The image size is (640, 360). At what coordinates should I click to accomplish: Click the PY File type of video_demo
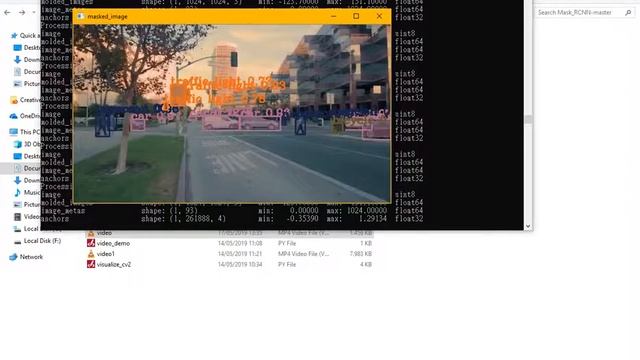pyautogui.click(x=287, y=243)
